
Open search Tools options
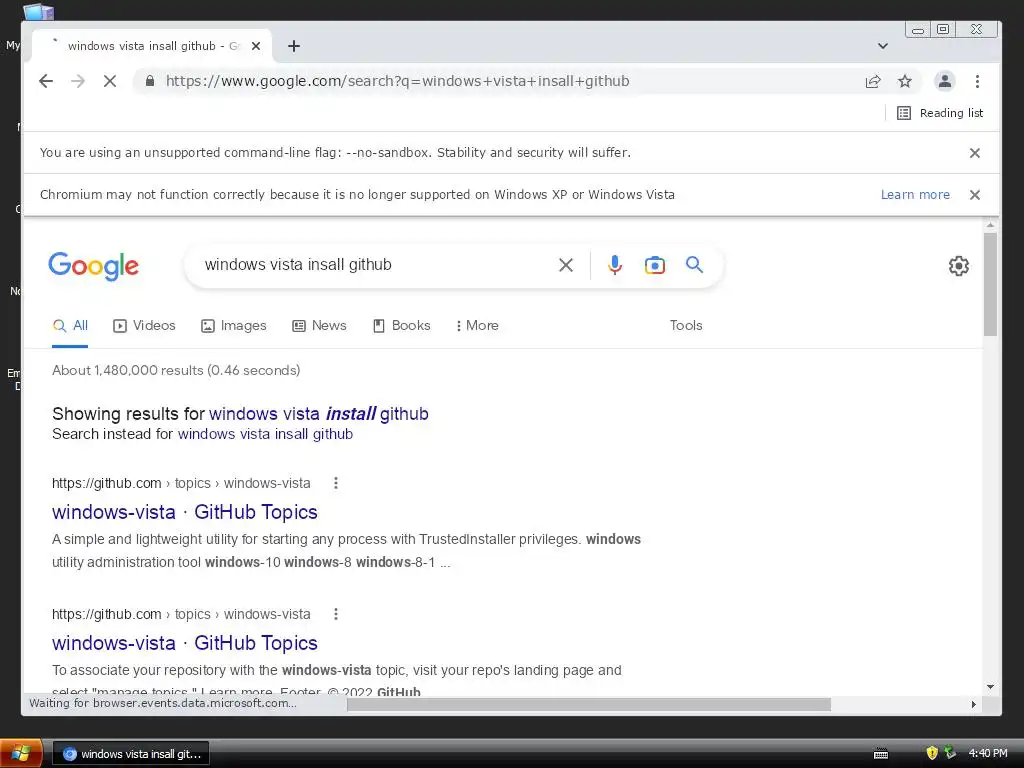point(686,325)
